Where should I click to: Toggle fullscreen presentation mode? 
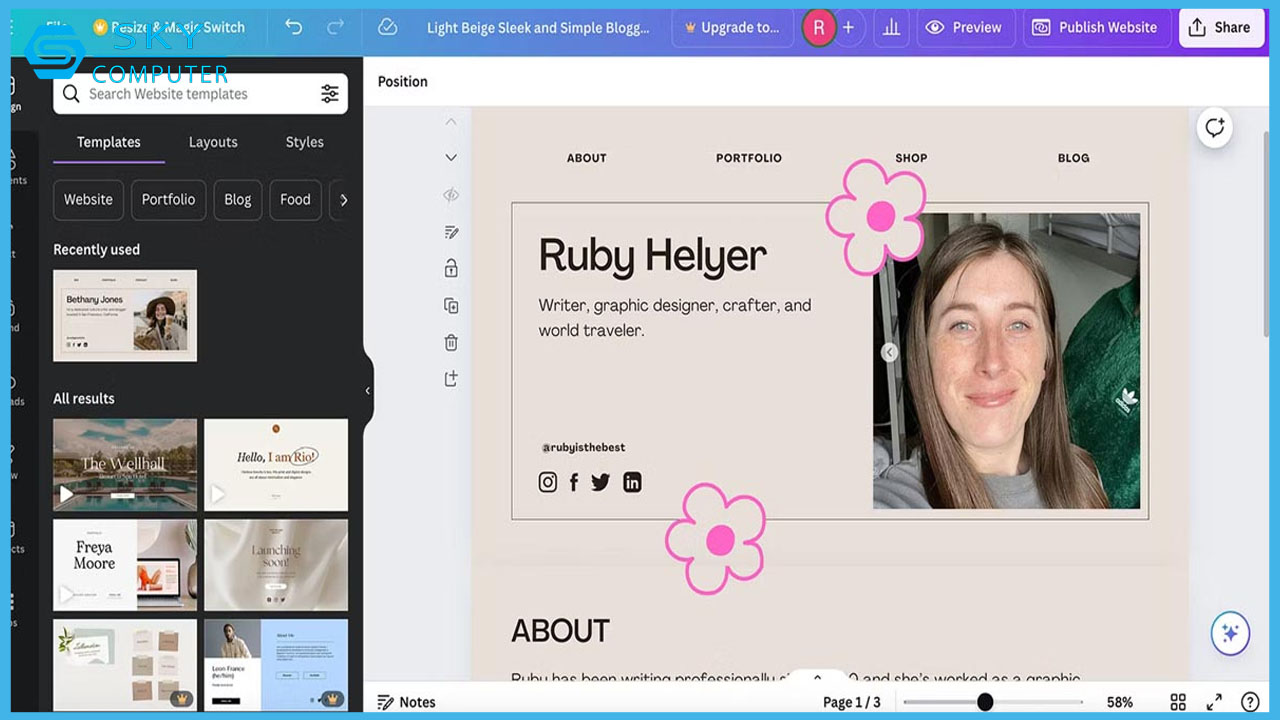tap(1214, 702)
